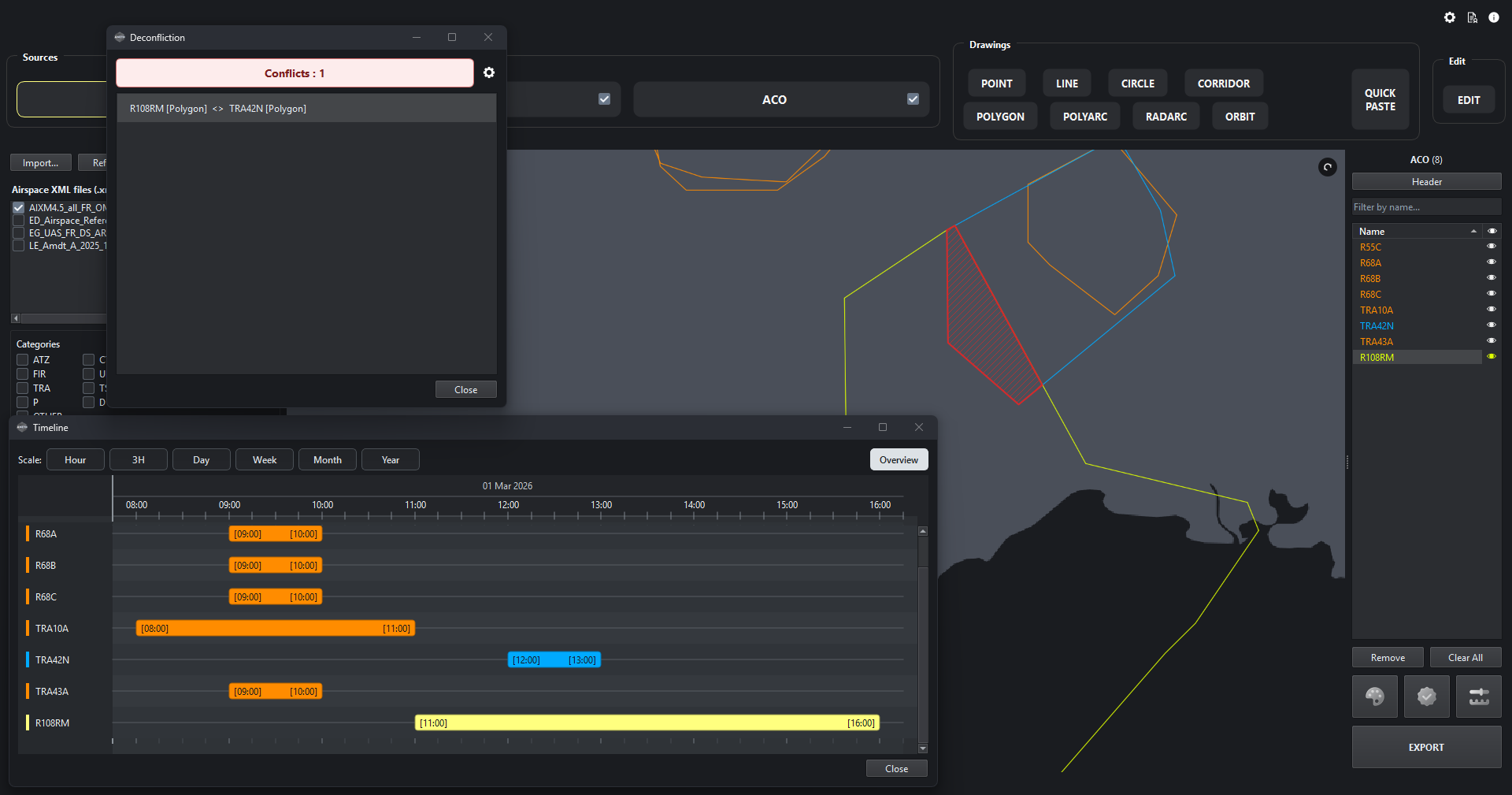Image resolution: width=1512 pixels, height=795 pixels.
Task: Set timeline scale to Year
Action: pos(391,460)
